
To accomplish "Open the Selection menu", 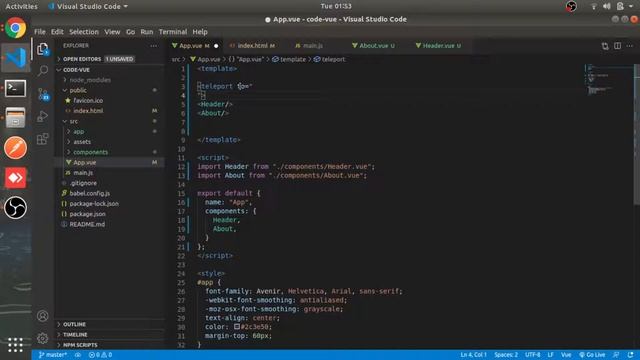I will pyautogui.click(x=84, y=31).
